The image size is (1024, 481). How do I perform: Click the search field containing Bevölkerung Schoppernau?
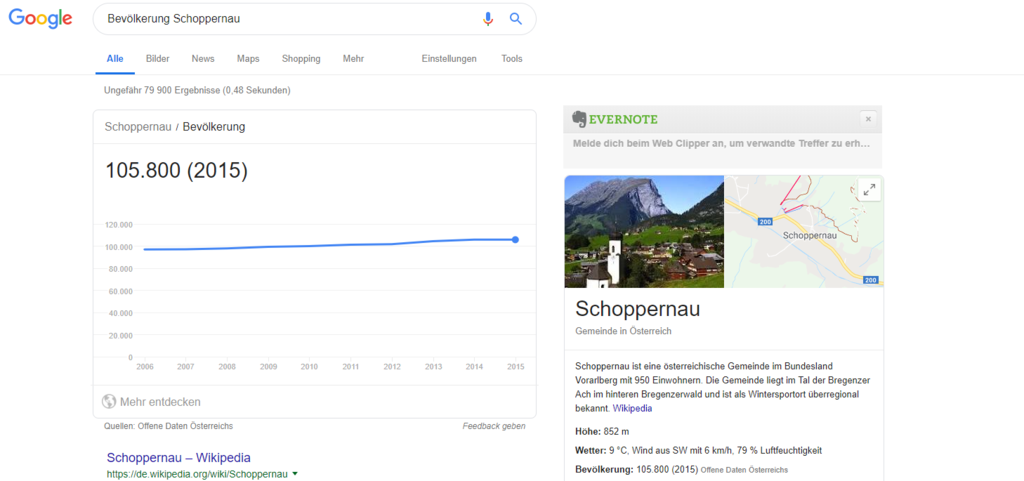point(290,19)
